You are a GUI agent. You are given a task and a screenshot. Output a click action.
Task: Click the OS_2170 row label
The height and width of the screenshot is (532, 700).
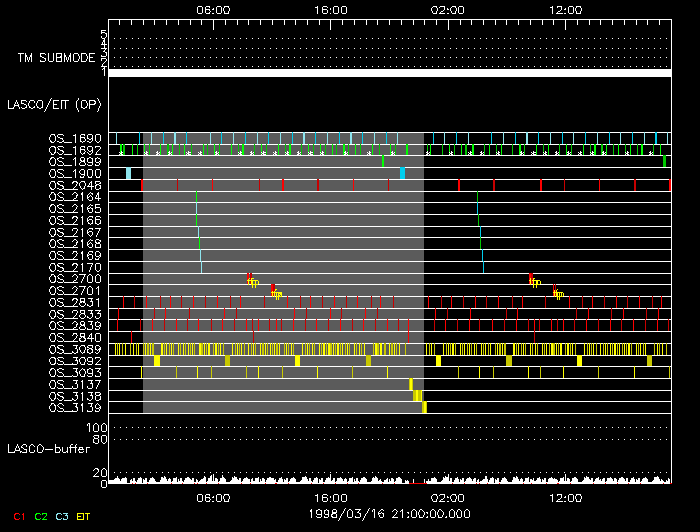[x=75, y=267]
